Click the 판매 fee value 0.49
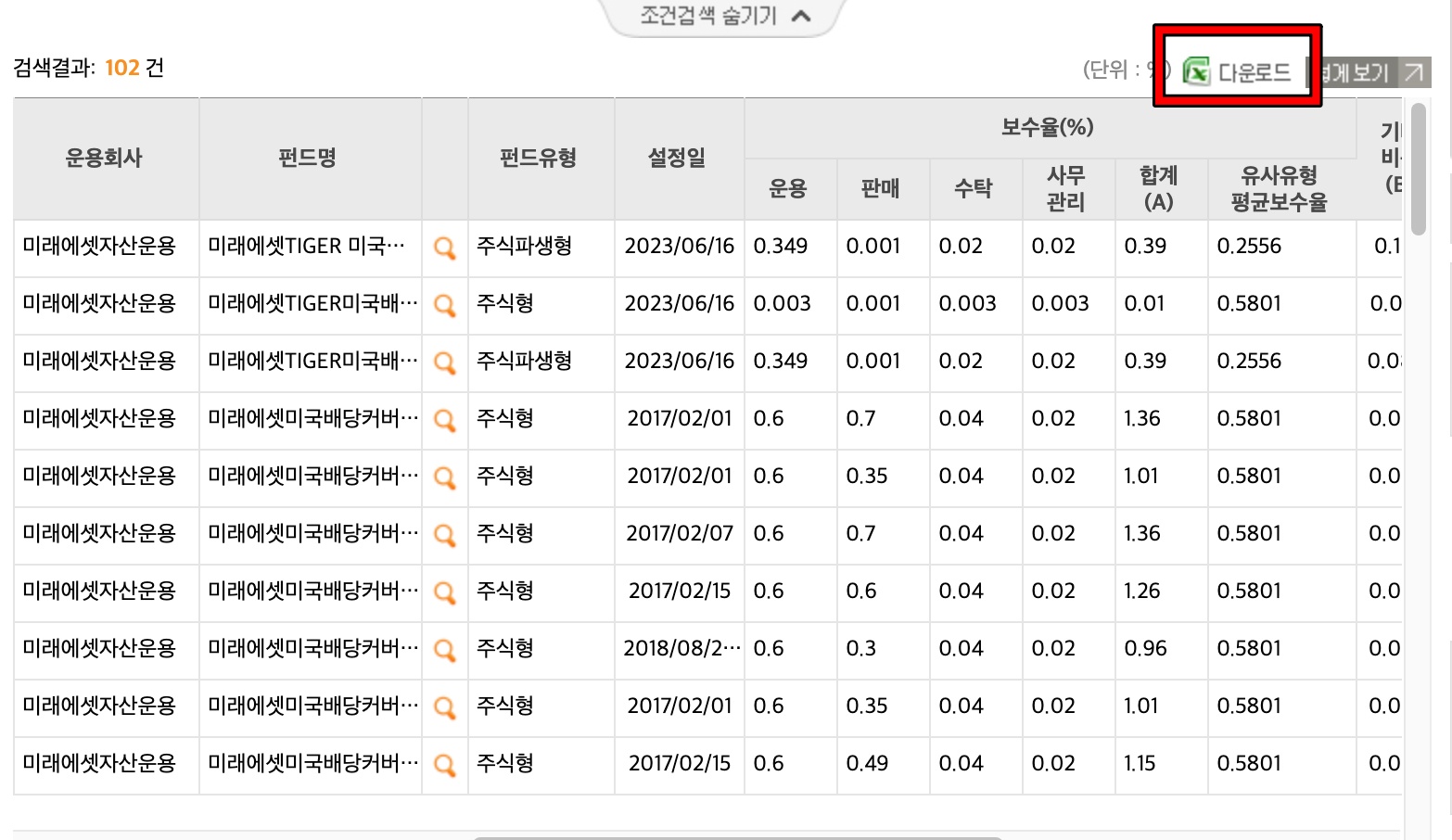This screenshot has width=1452, height=840. click(867, 764)
